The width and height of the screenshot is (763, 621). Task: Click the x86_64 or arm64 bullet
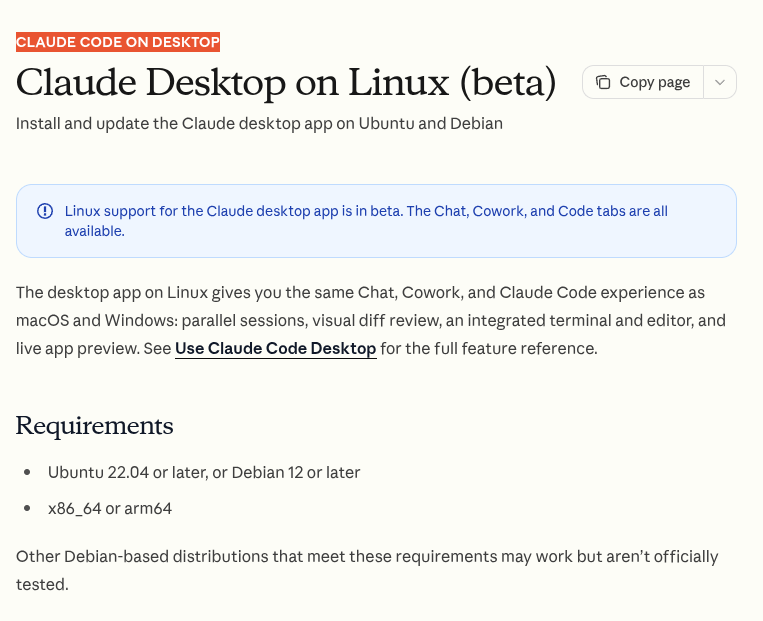(110, 509)
